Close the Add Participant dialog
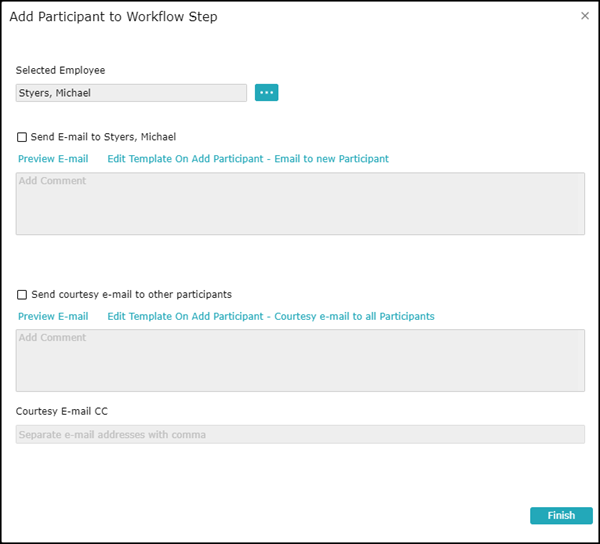Viewport: 600px width, 544px height. (x=585, y=16)
